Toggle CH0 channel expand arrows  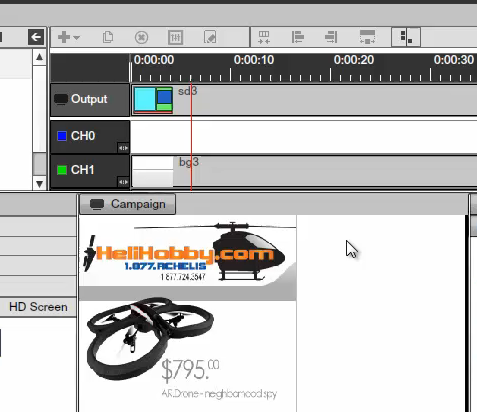click(x=123, y=148)
